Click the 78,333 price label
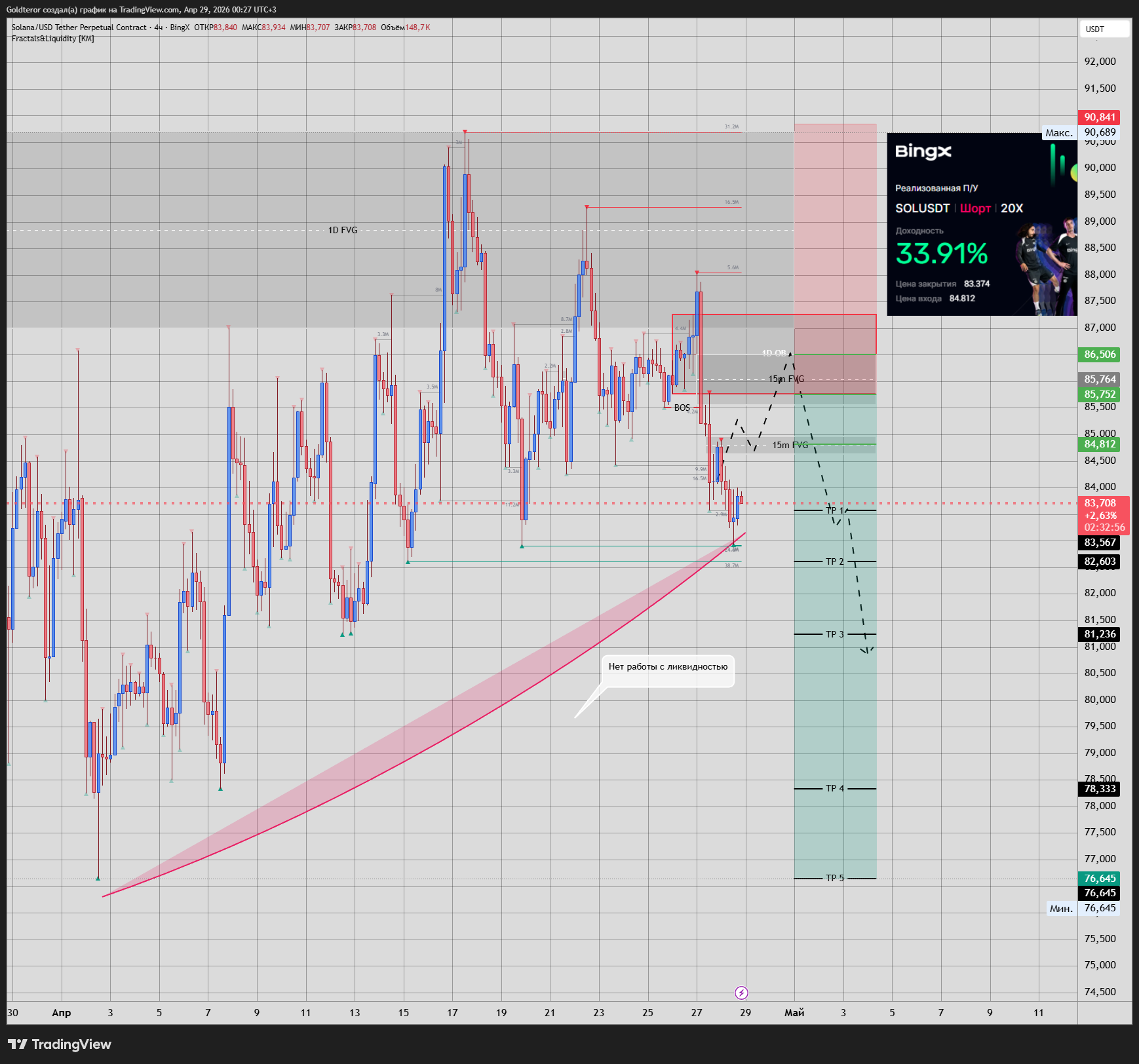1139x1064 pixels. [x=1099, y=789]
